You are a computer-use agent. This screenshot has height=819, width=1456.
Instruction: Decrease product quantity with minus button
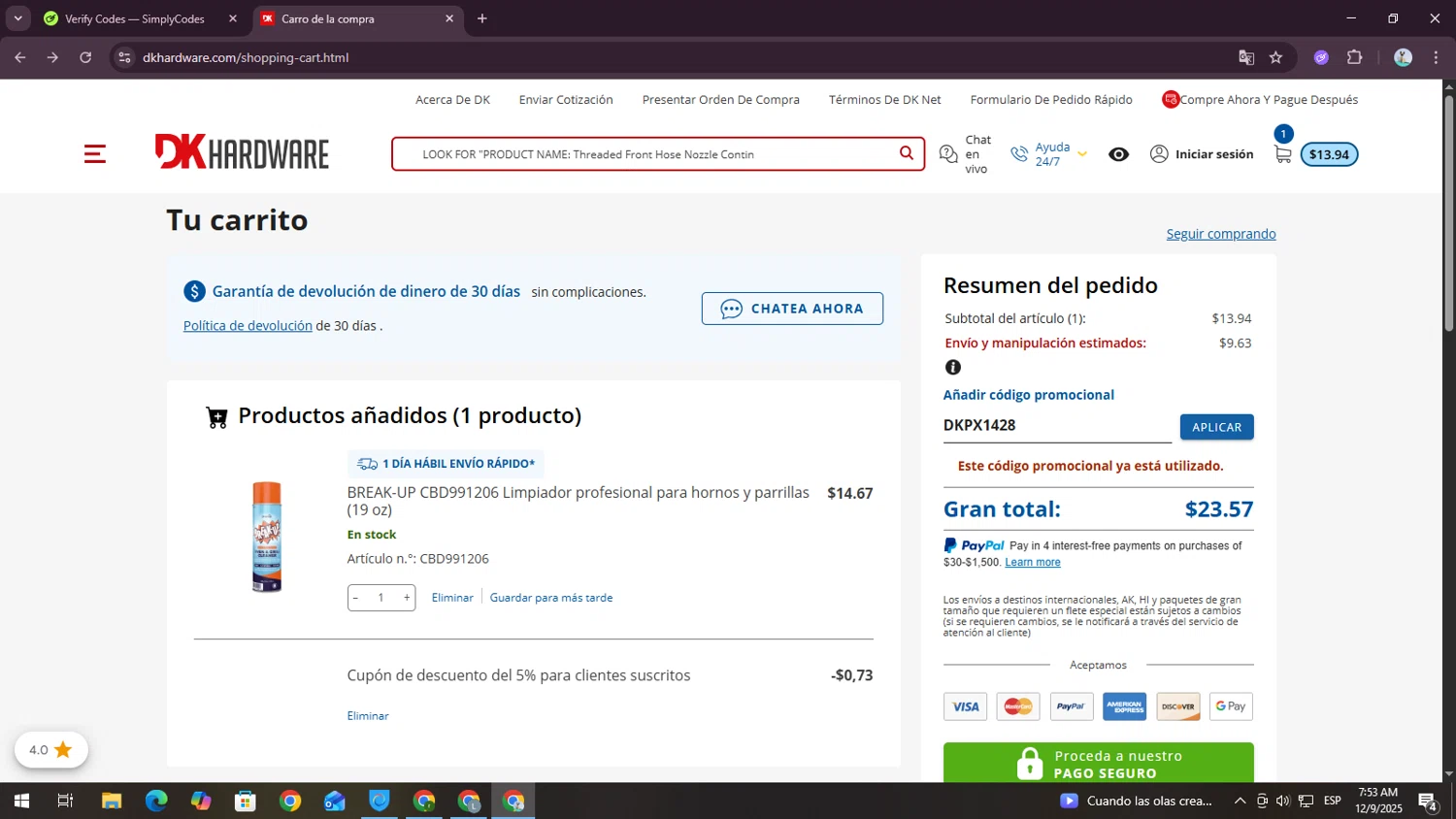point(356,598)
